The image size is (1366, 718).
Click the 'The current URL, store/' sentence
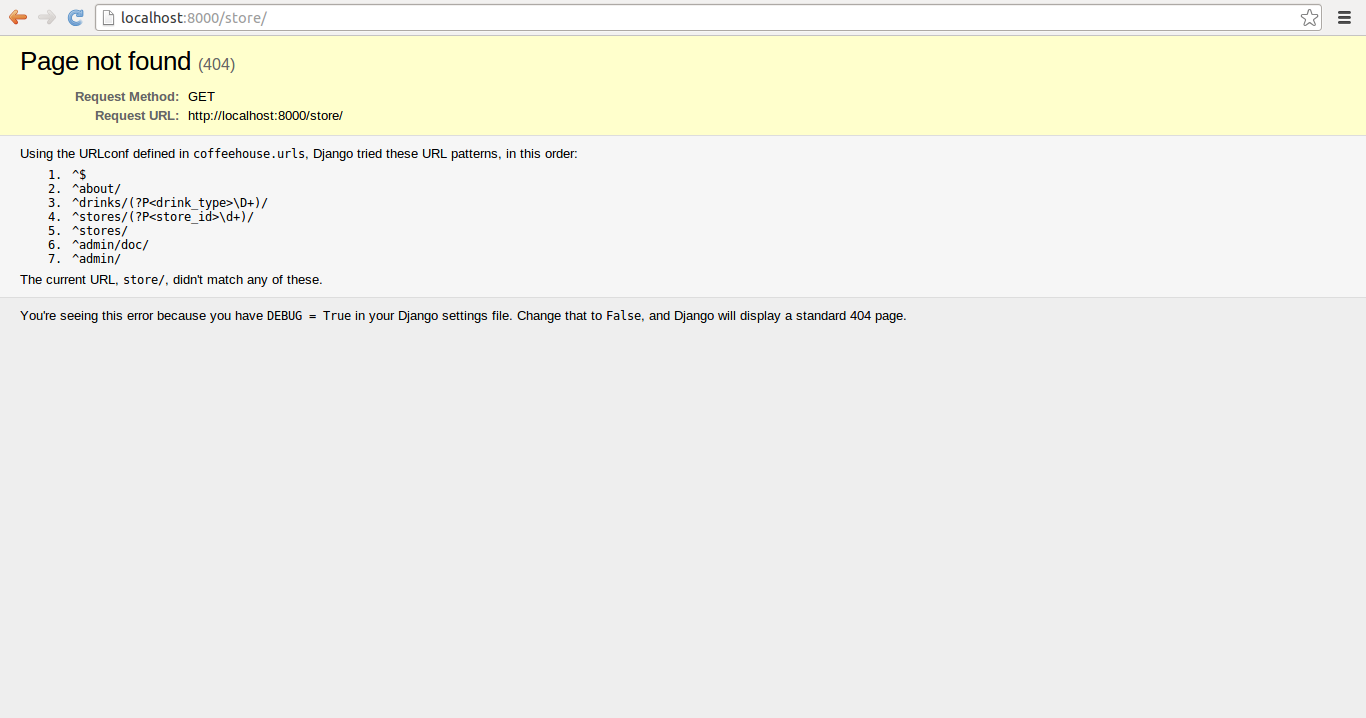click(x=171, y=280)
